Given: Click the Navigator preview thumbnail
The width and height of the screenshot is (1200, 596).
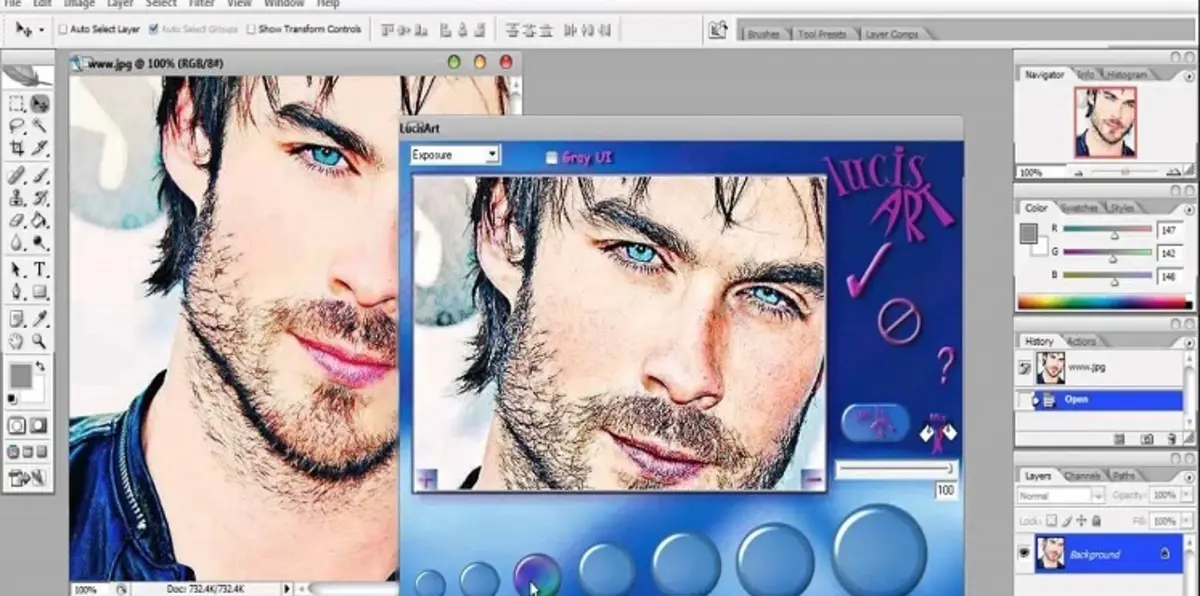Looking at the screenshot, I should pyautogui.click(x=1104, y=122).
